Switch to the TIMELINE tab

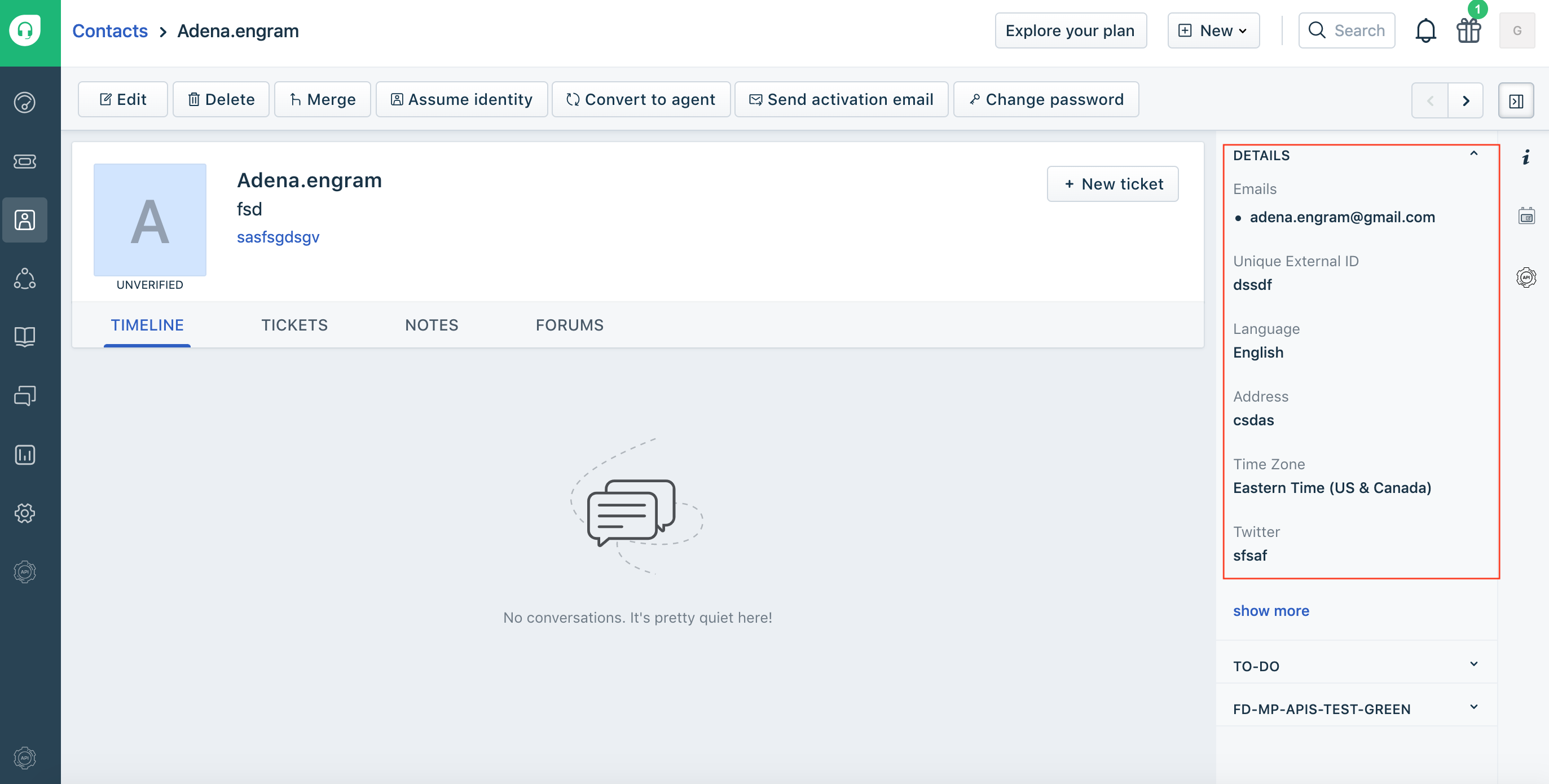click(x=147, y=325)
